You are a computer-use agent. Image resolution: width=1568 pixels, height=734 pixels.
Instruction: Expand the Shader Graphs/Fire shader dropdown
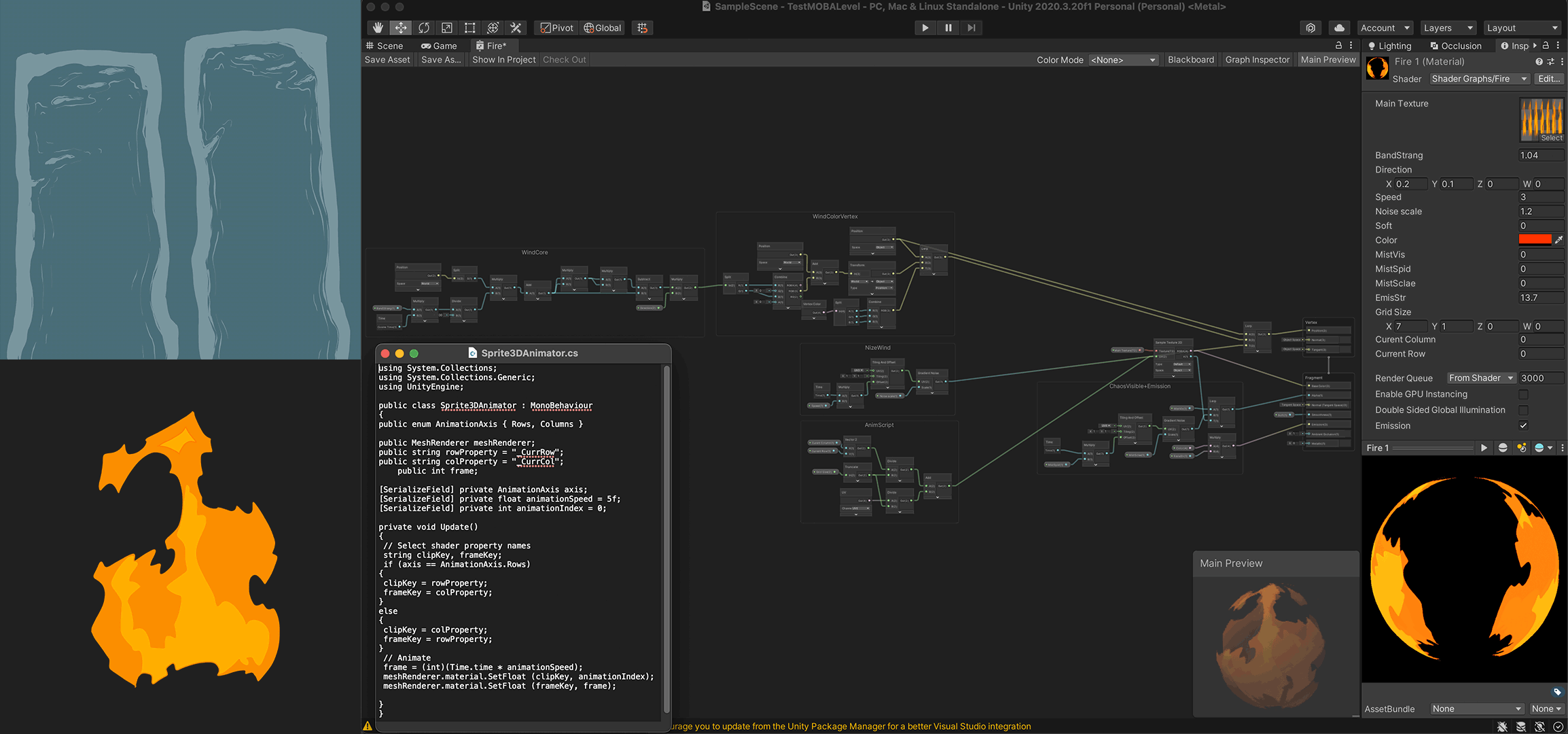(1478, 79)
